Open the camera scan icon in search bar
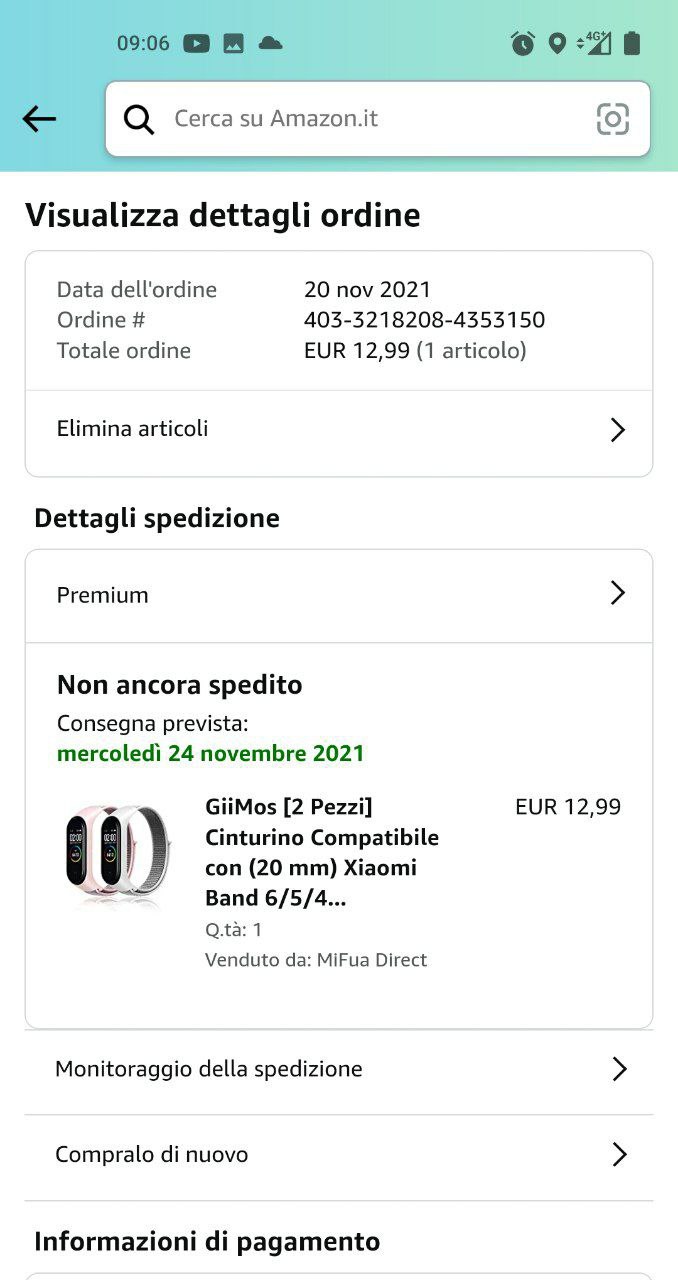This screenshot has width=678, height=1280. click(x=613, y=119)
